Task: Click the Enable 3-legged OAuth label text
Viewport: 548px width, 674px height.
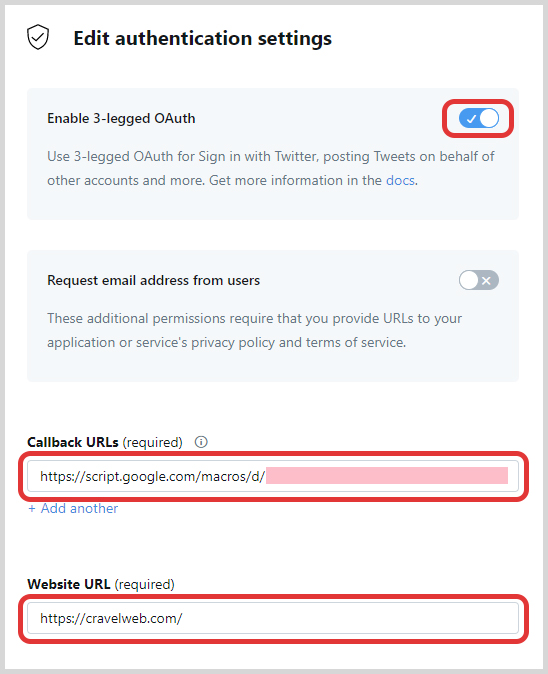Action: tap(121, 118)
